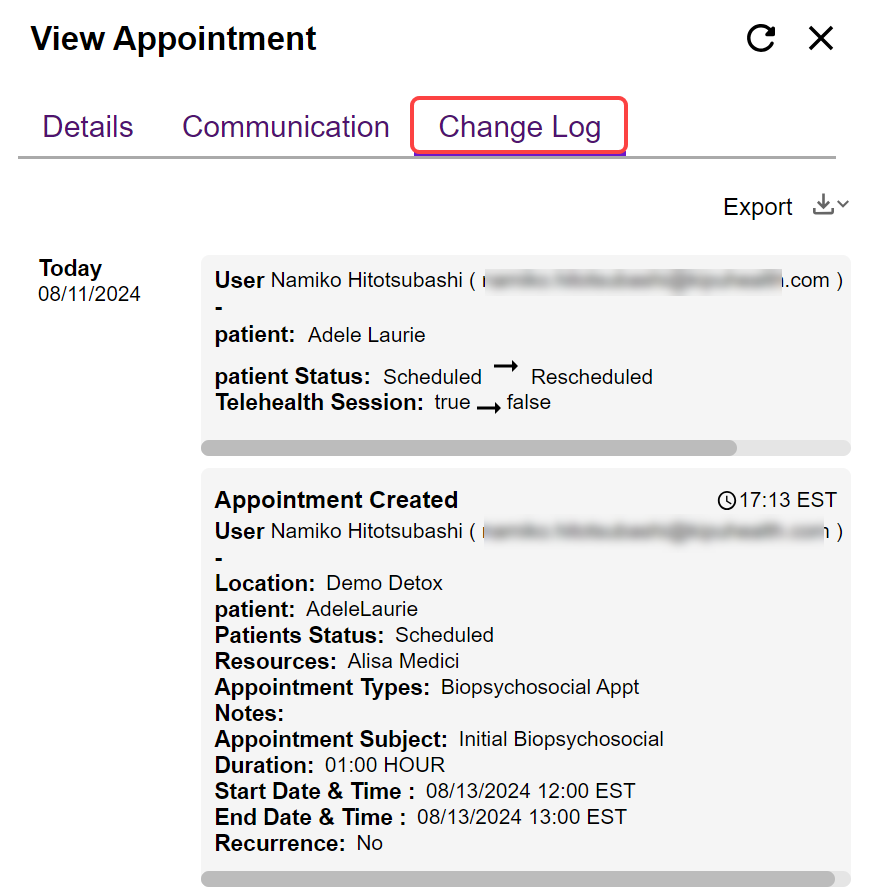Screen dimensions: 873x894
Task: Click the export download icon
Action: (x=823, y=205)
